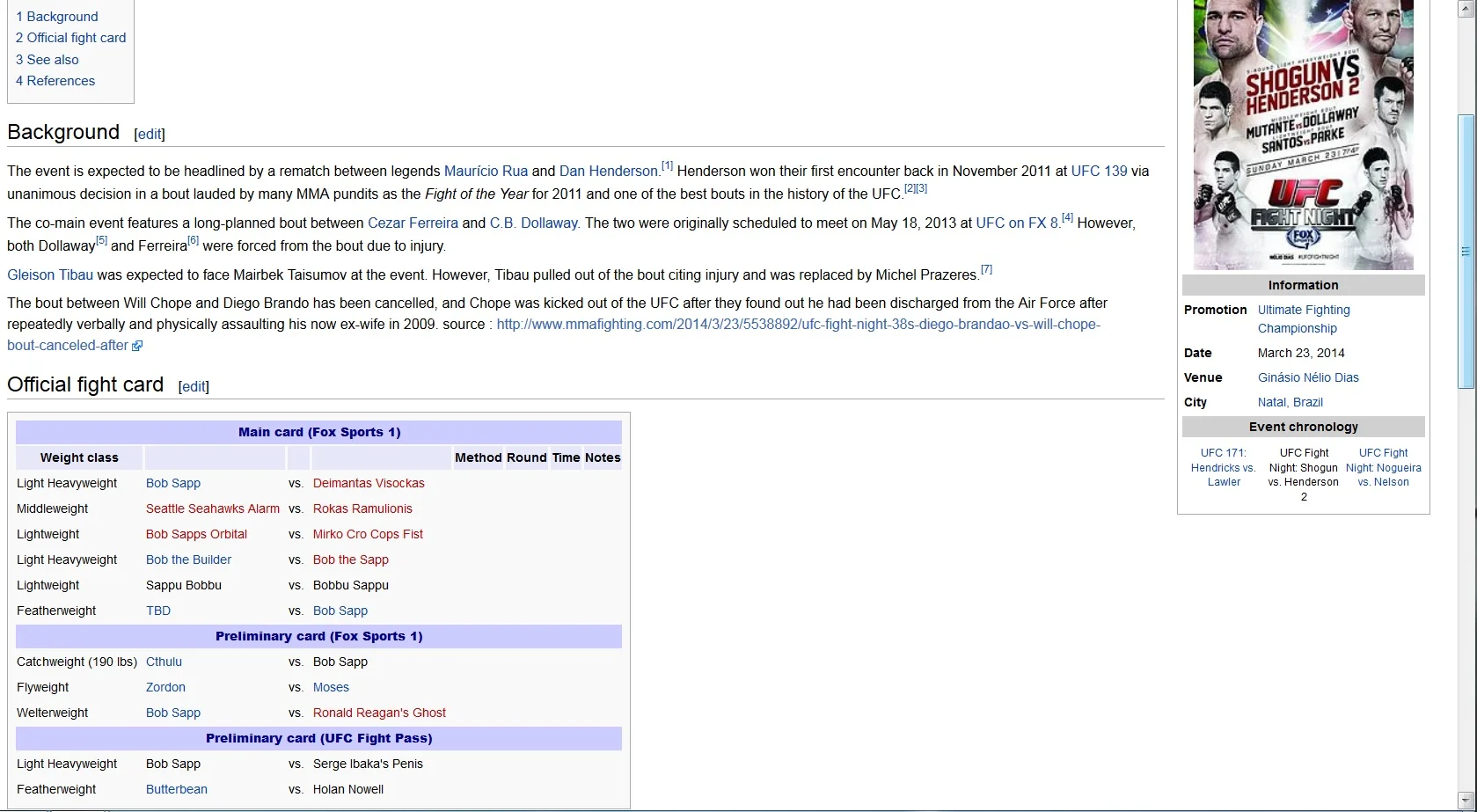Edit the Official fight card section

(194, 386)
